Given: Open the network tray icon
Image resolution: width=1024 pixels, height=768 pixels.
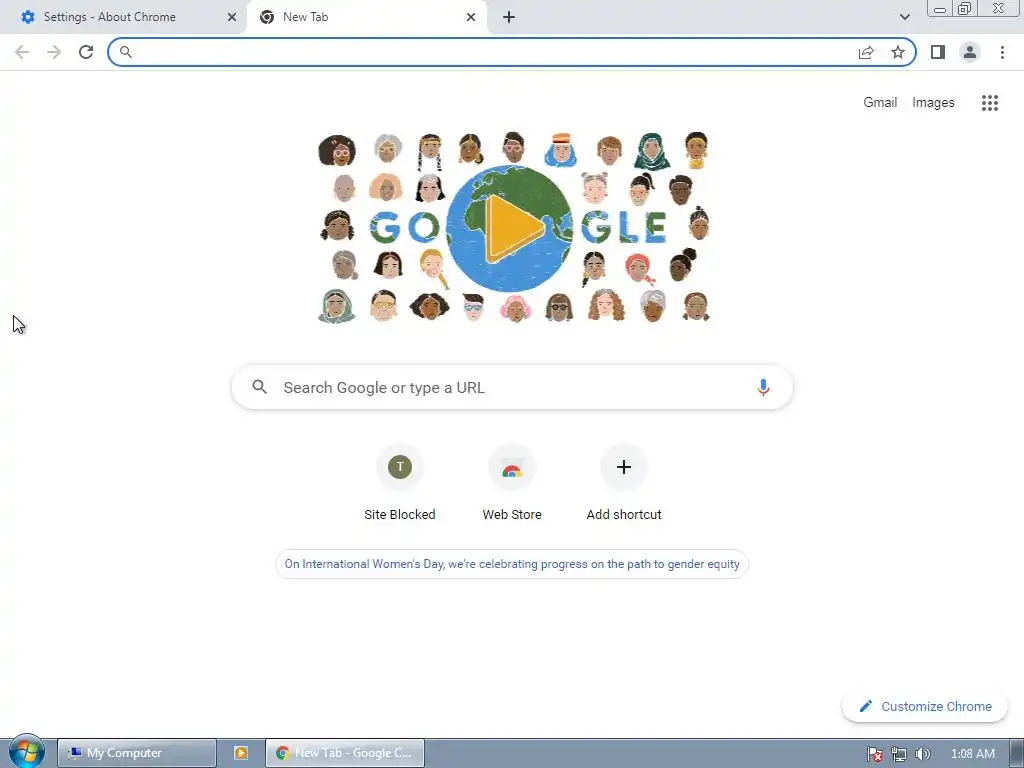Looking at the screenshot, I should tap(899, 754).
